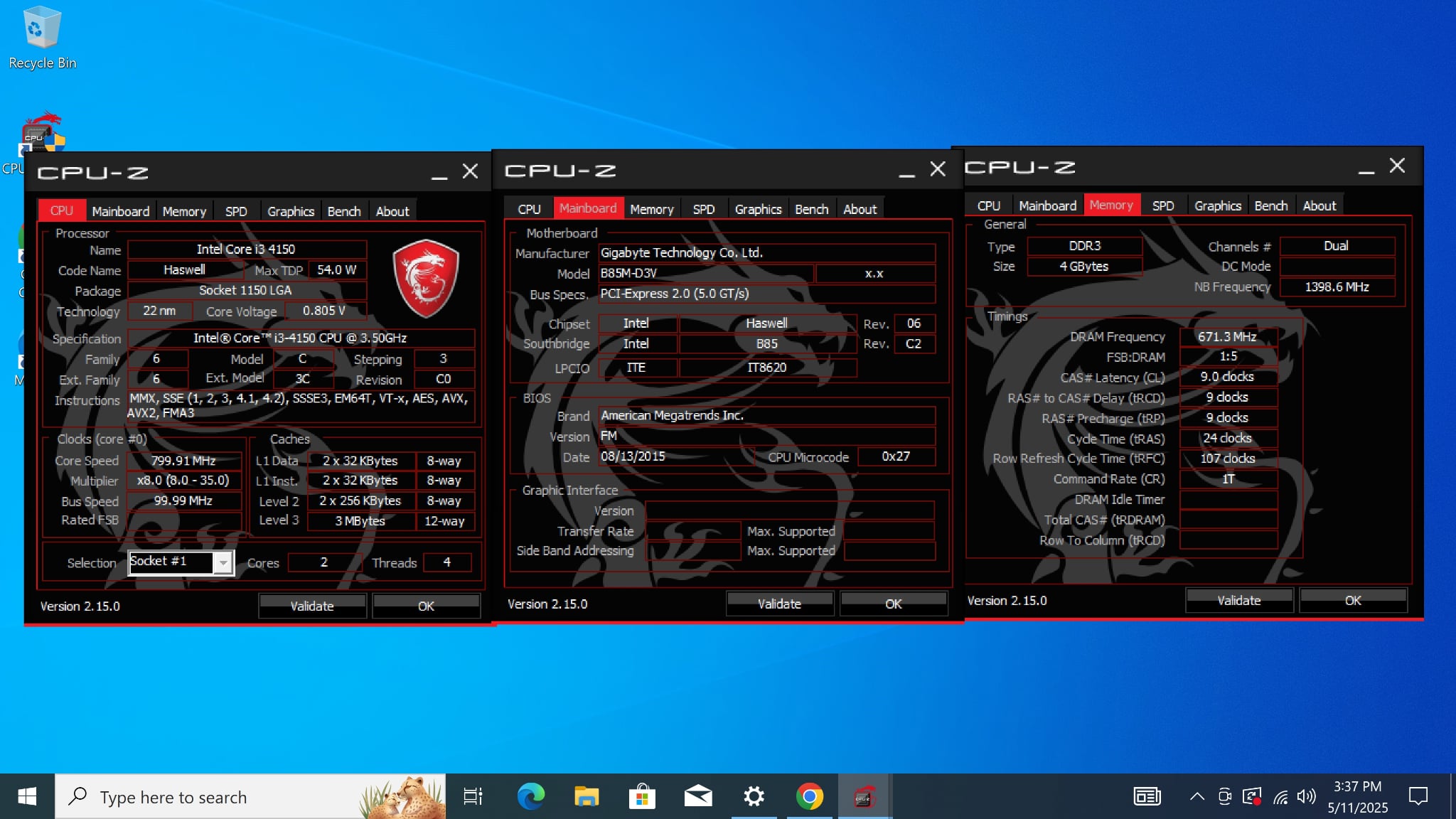Open the Recycle Bin desktop icon
The image size is (1456, 819).
click(42, 38)
